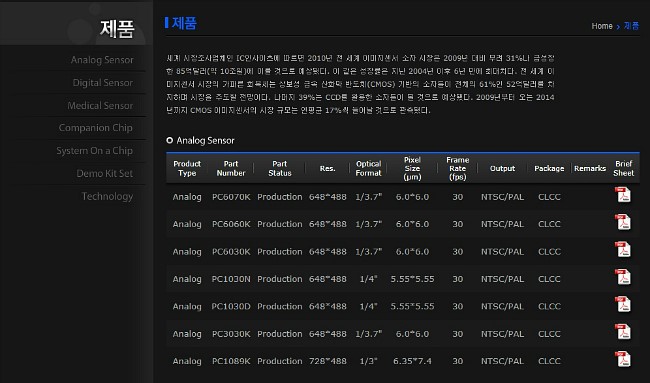Screen dimensions: 650x383
Task: Click the Product Type column header
Action: [x=187, y=169]
